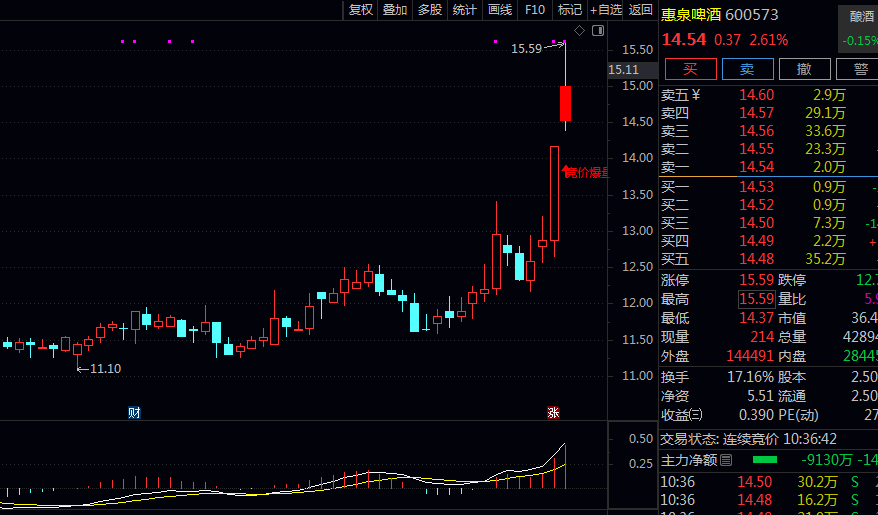Open the 酿酒 sector box
This screenshot has height=515, width=878.
click(858, 29)
